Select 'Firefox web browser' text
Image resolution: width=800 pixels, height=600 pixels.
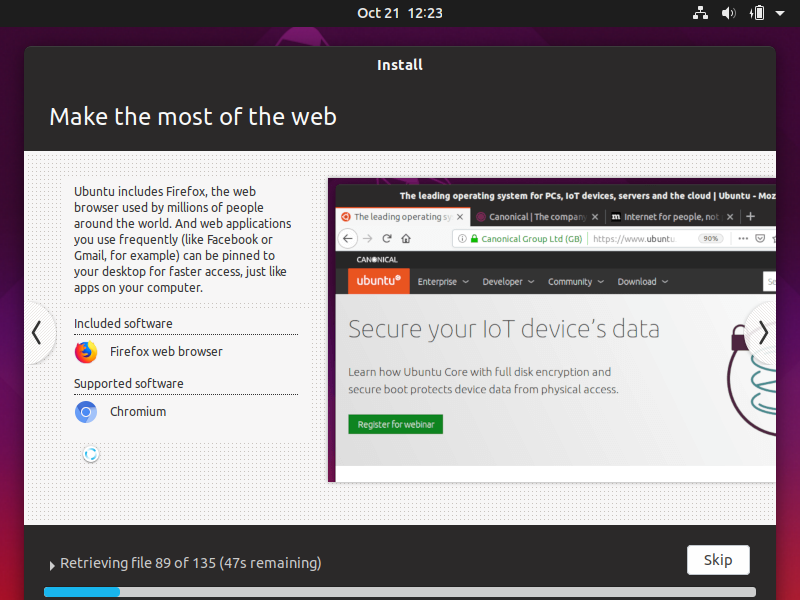click(x=166, y=352)
